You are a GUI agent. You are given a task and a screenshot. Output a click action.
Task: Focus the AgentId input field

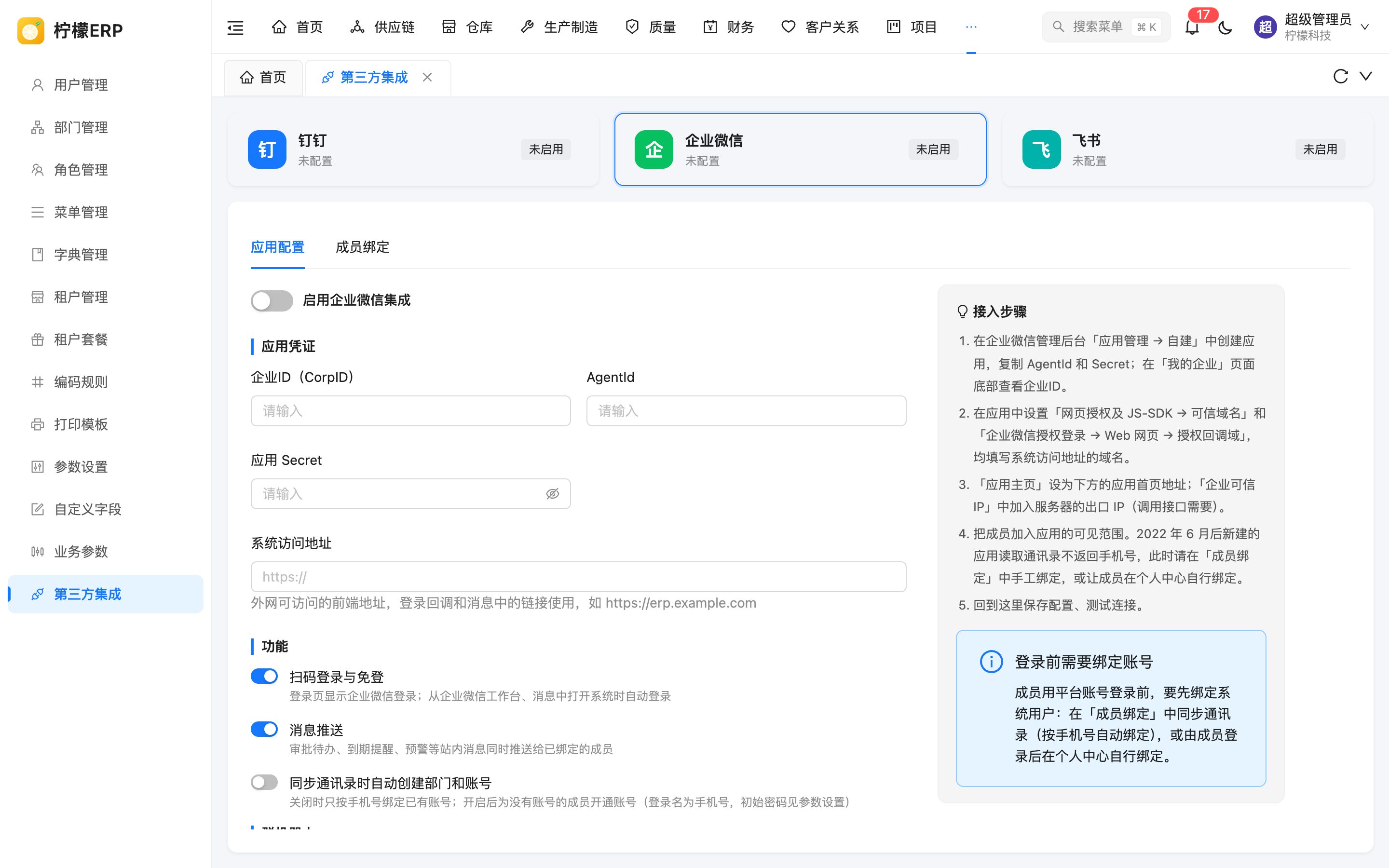pos(746,411)
